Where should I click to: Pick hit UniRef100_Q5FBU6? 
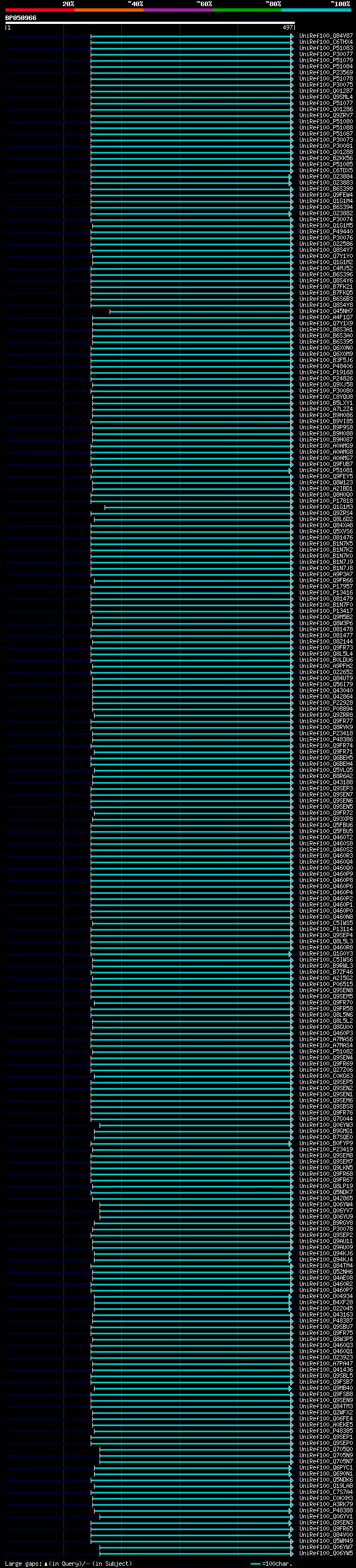point(325,825)
